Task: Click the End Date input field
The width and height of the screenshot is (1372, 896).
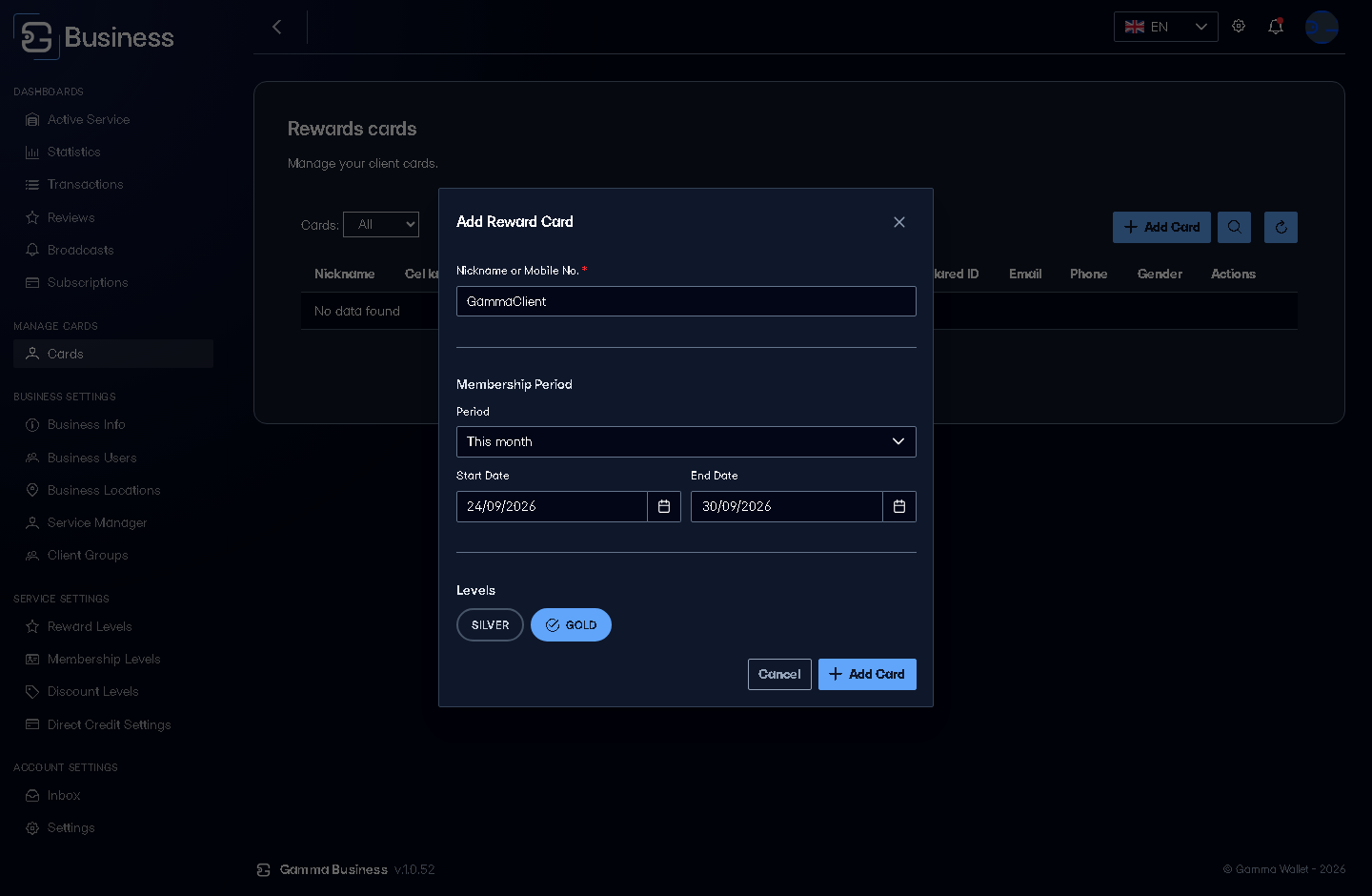Action: pyautogui.click(x=787, y=506)
